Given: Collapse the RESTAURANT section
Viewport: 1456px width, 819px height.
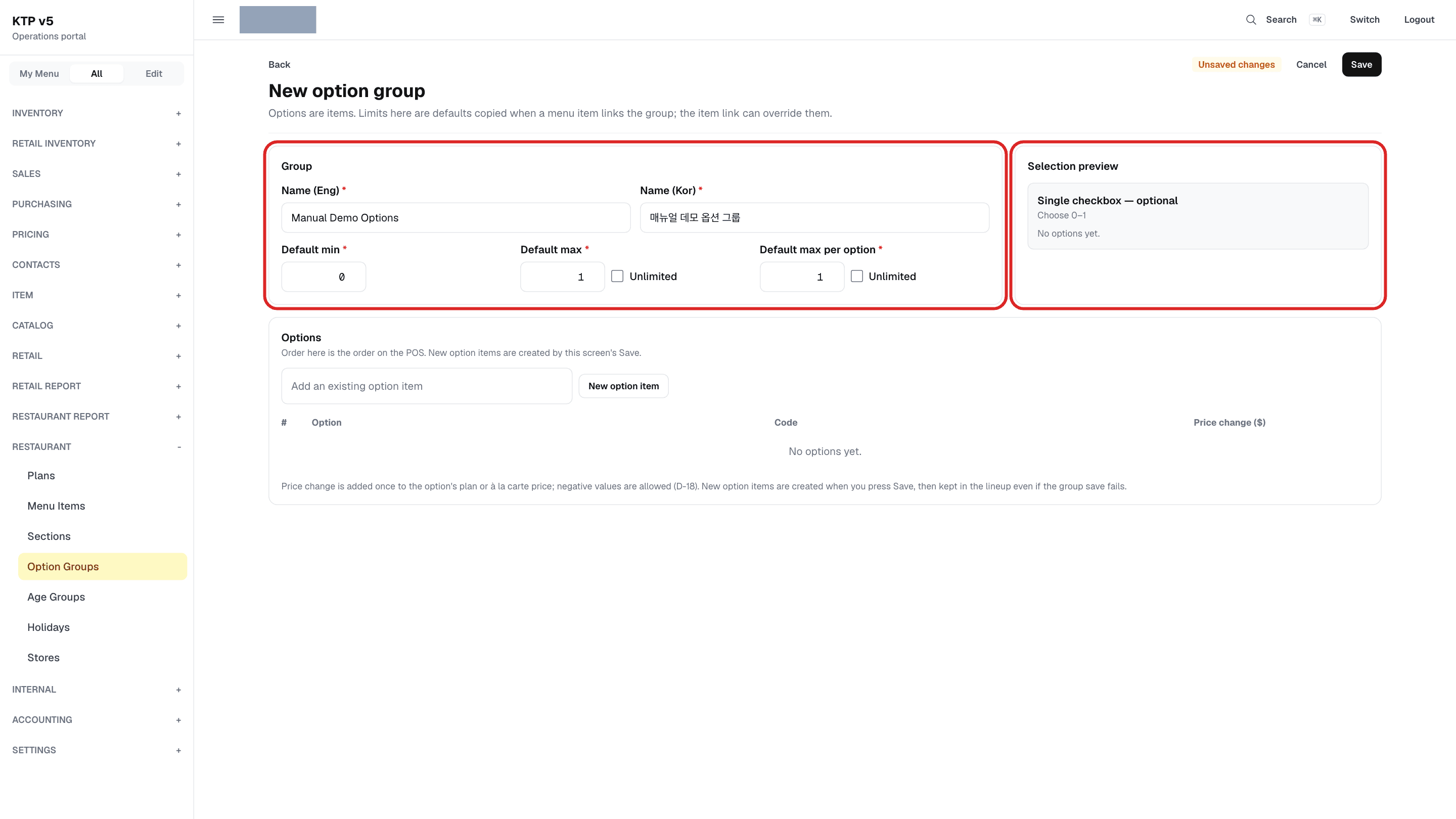Looking at the screenshot, I should pyautogui.click(x=97, y=446).
